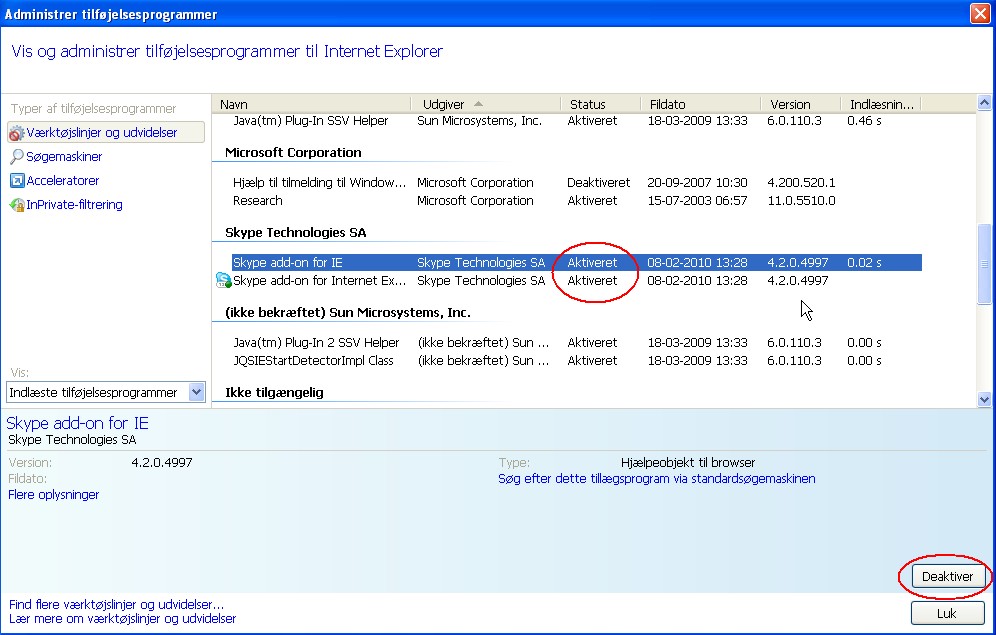Click the Deaktiveret status cell

point(598,183)
